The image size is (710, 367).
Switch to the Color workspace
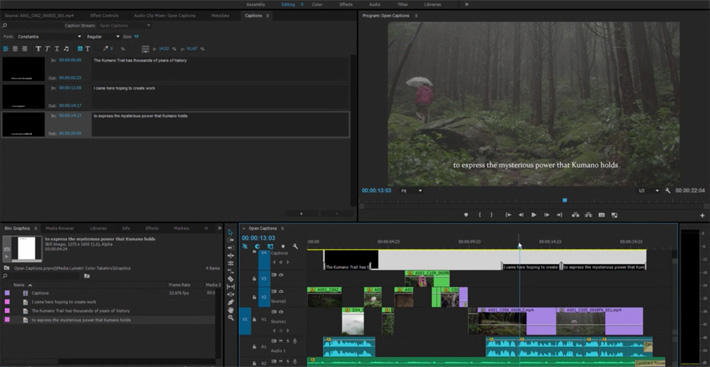pos(317,4)
